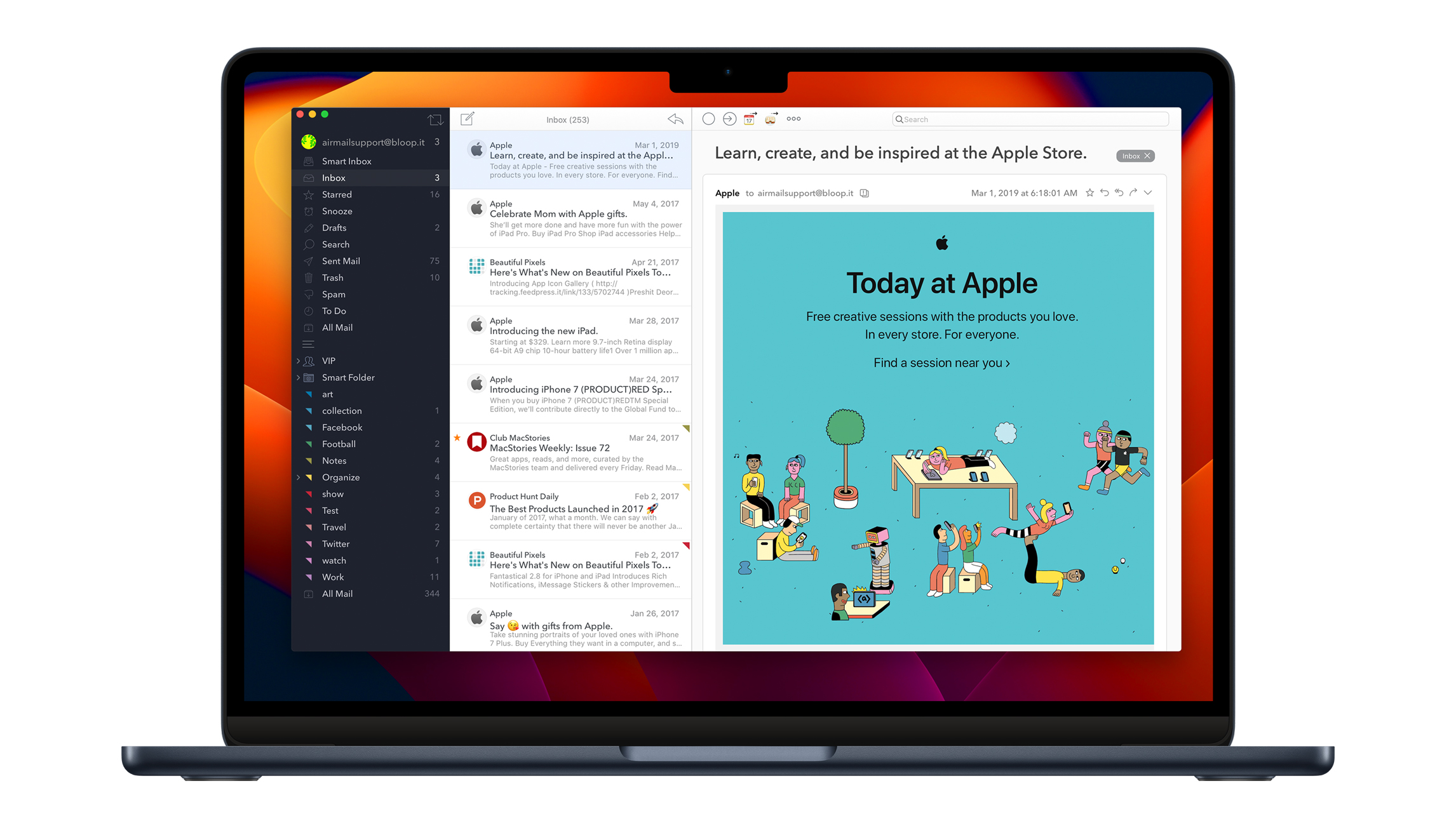
Task: Click the search icon in sidebar
Action: 311,243
